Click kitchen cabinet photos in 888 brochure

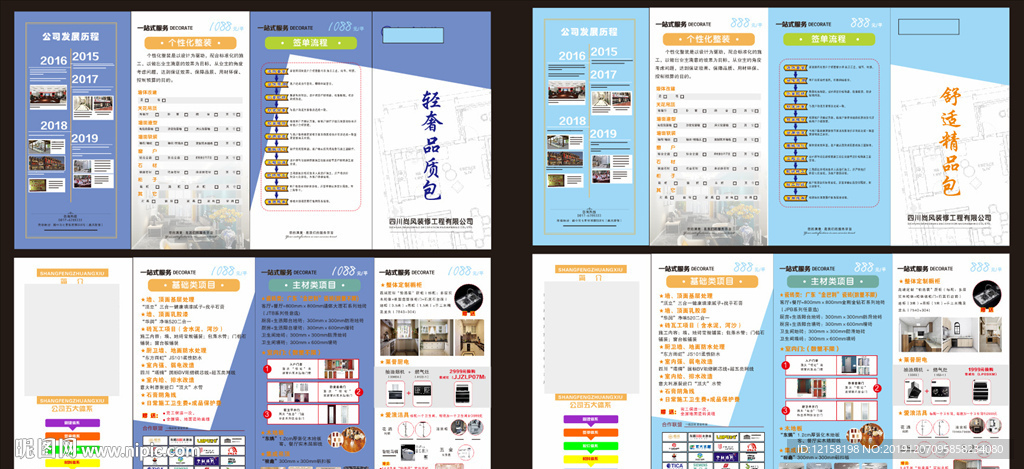pos(948,334)
